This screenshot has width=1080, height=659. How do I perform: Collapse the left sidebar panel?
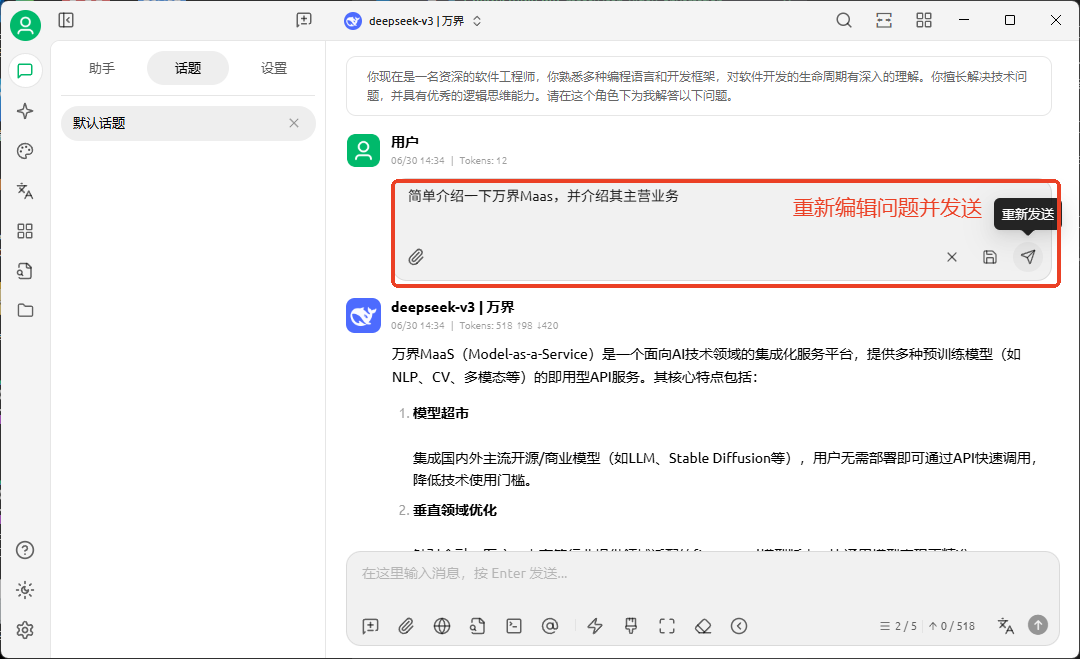(66, 20)
